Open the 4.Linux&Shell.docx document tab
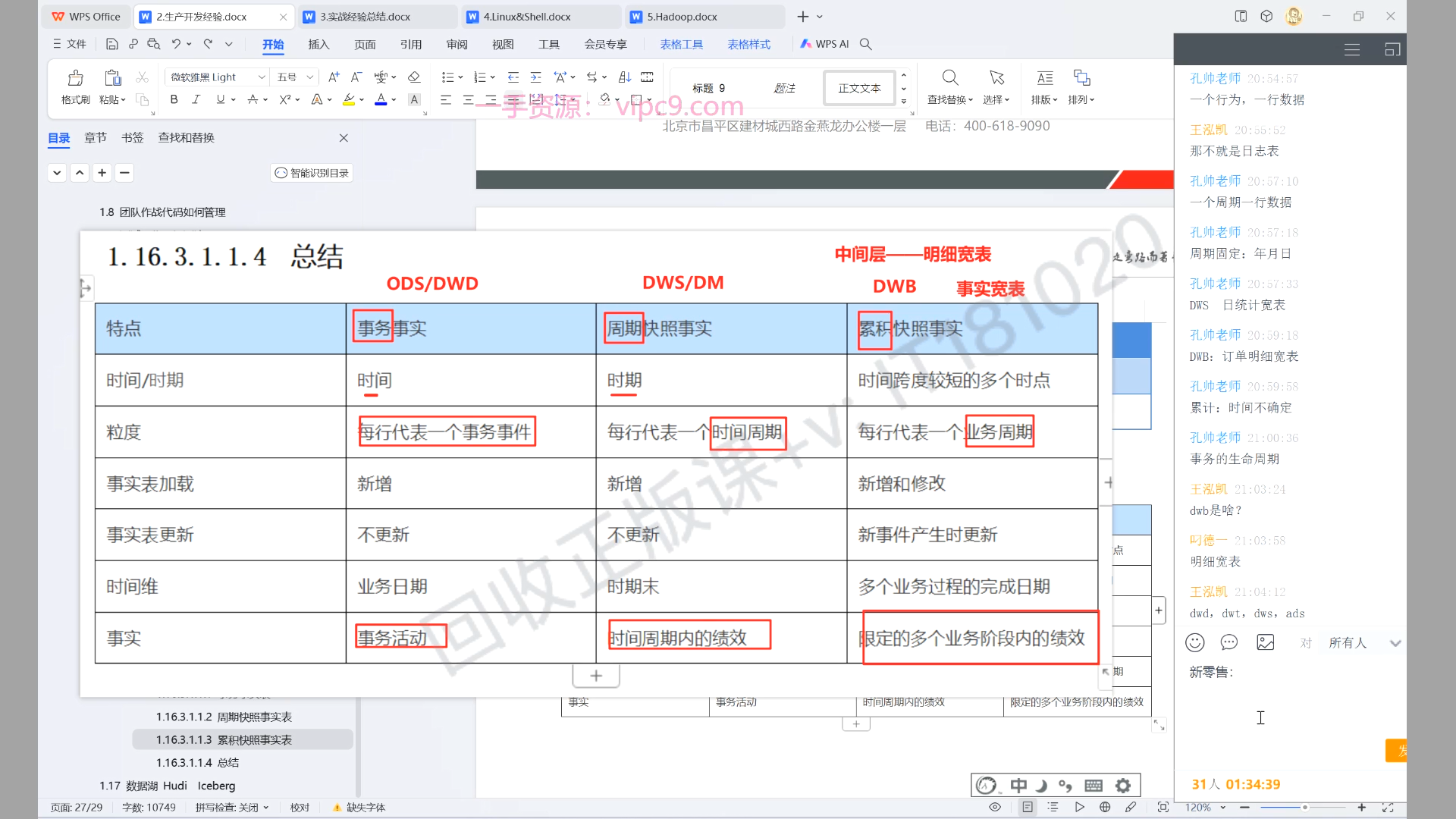The height and width of the screenshot is (819, 1456). tap(527, 17)
